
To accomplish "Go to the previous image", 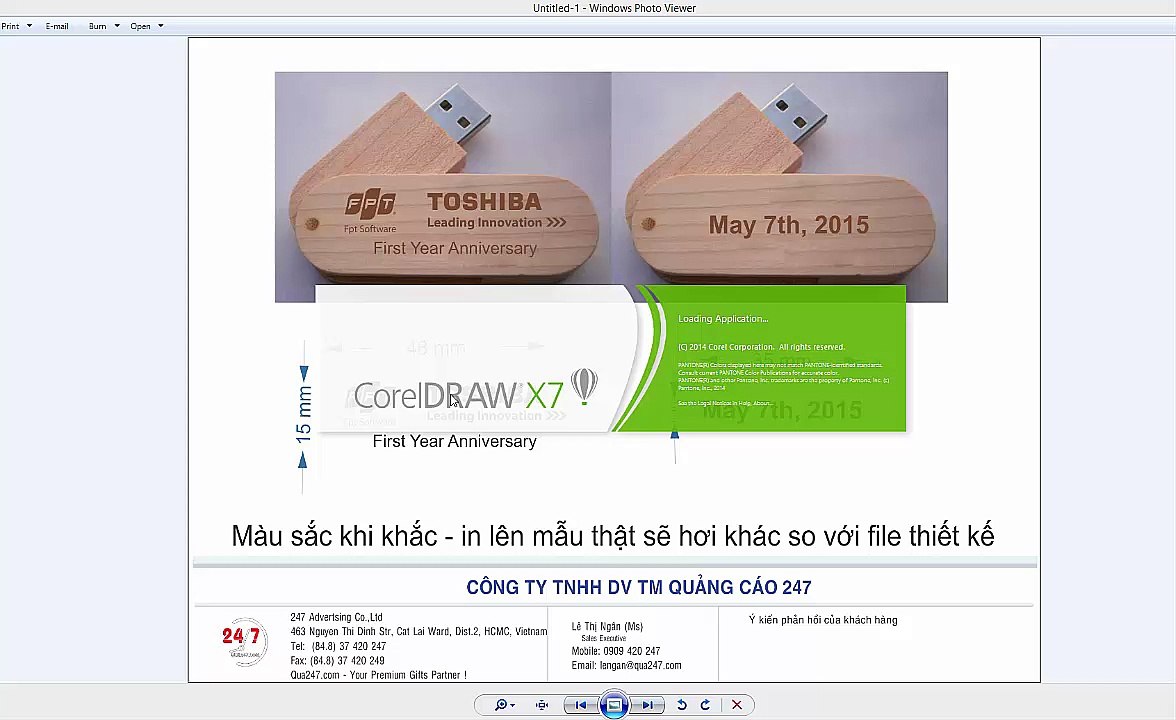I will tap(580, 705).
